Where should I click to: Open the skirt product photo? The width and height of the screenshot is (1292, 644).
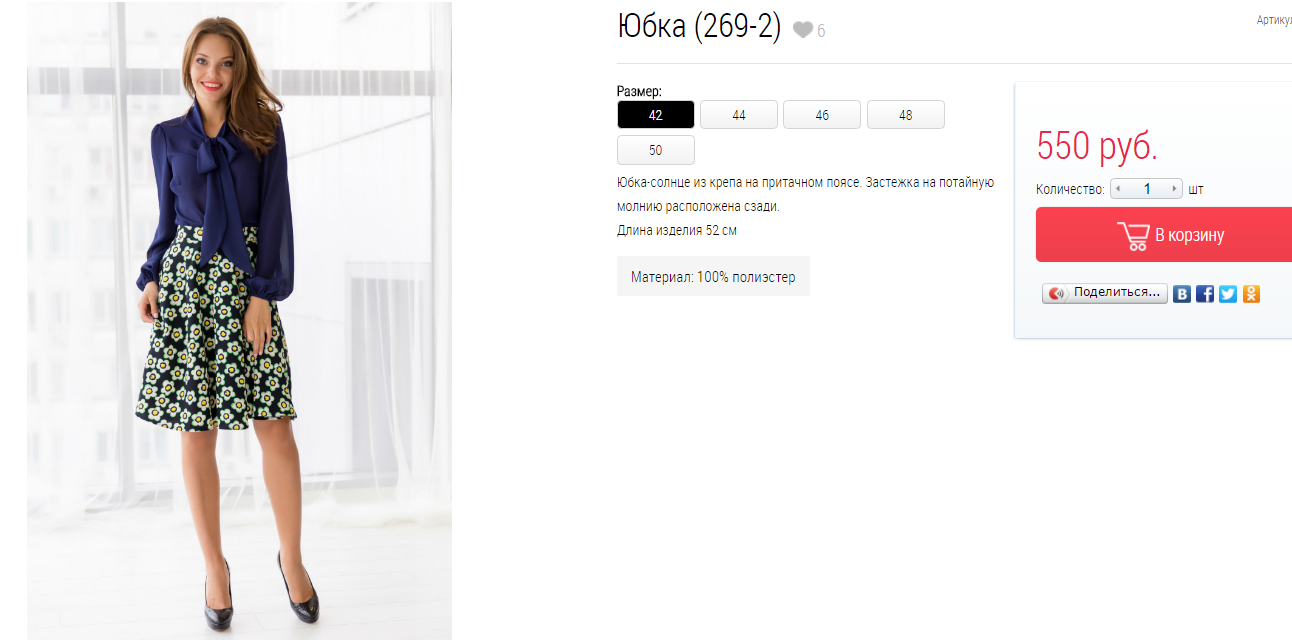(x=239, y=321)
